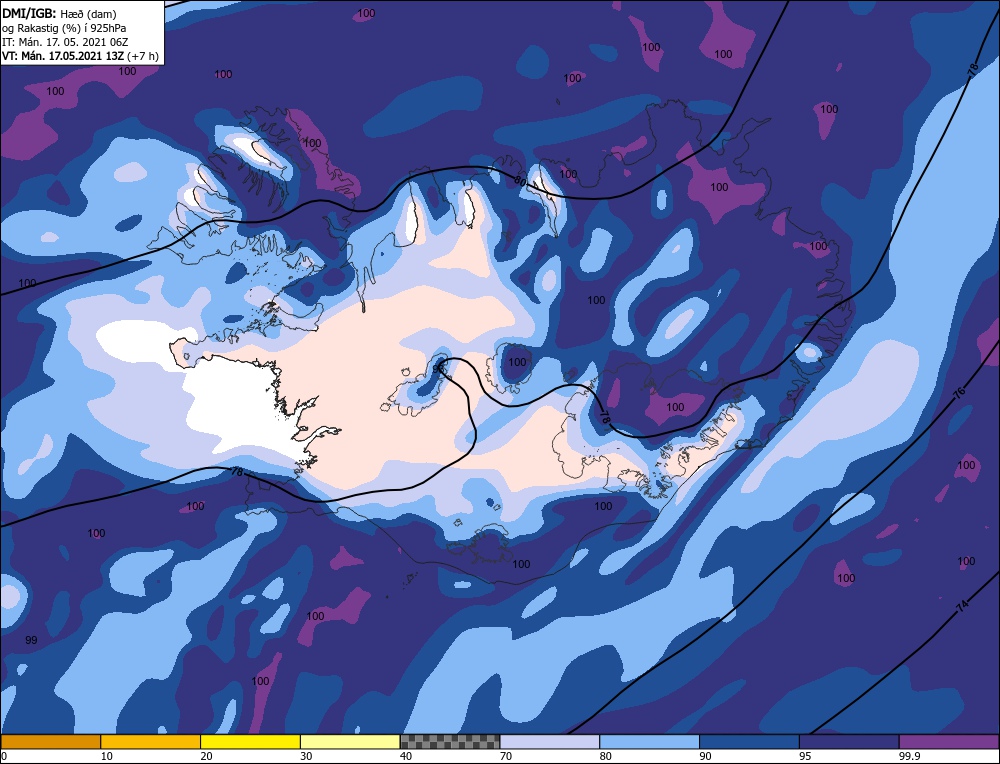The height and width of the screenshot is (764, 1000).
Task: Click the '76' height contour label
Action: pos(959,393)
